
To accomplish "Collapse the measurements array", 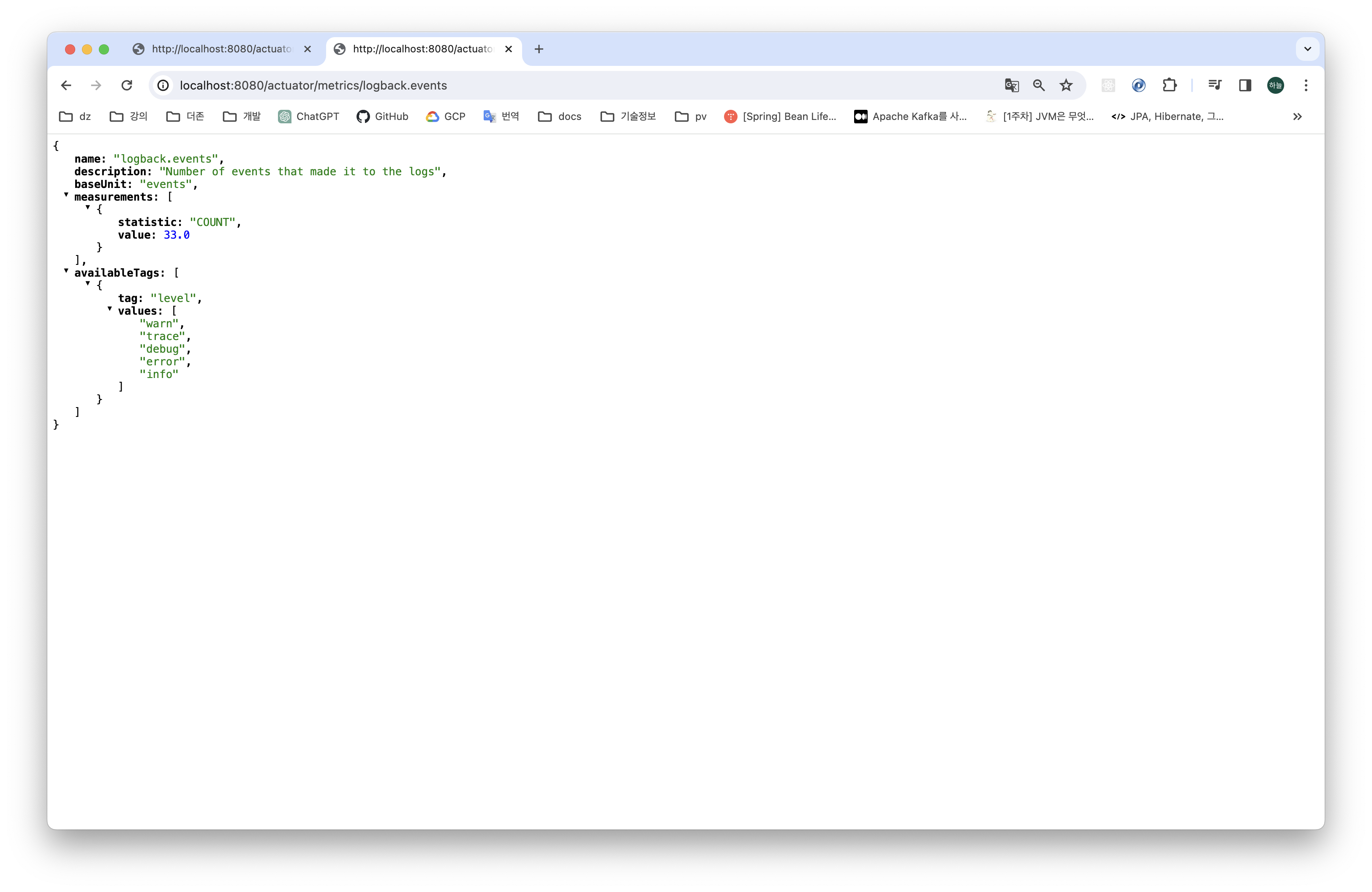I will coord(66,195).
